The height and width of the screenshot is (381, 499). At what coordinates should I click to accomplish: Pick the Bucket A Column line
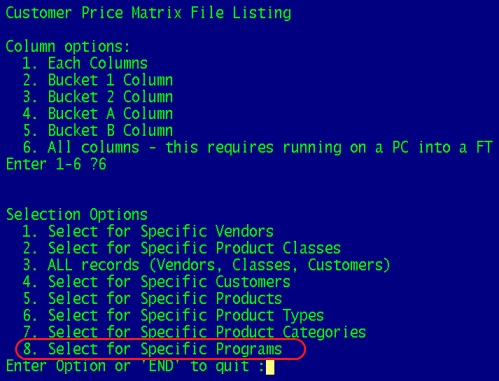[98, 114]
